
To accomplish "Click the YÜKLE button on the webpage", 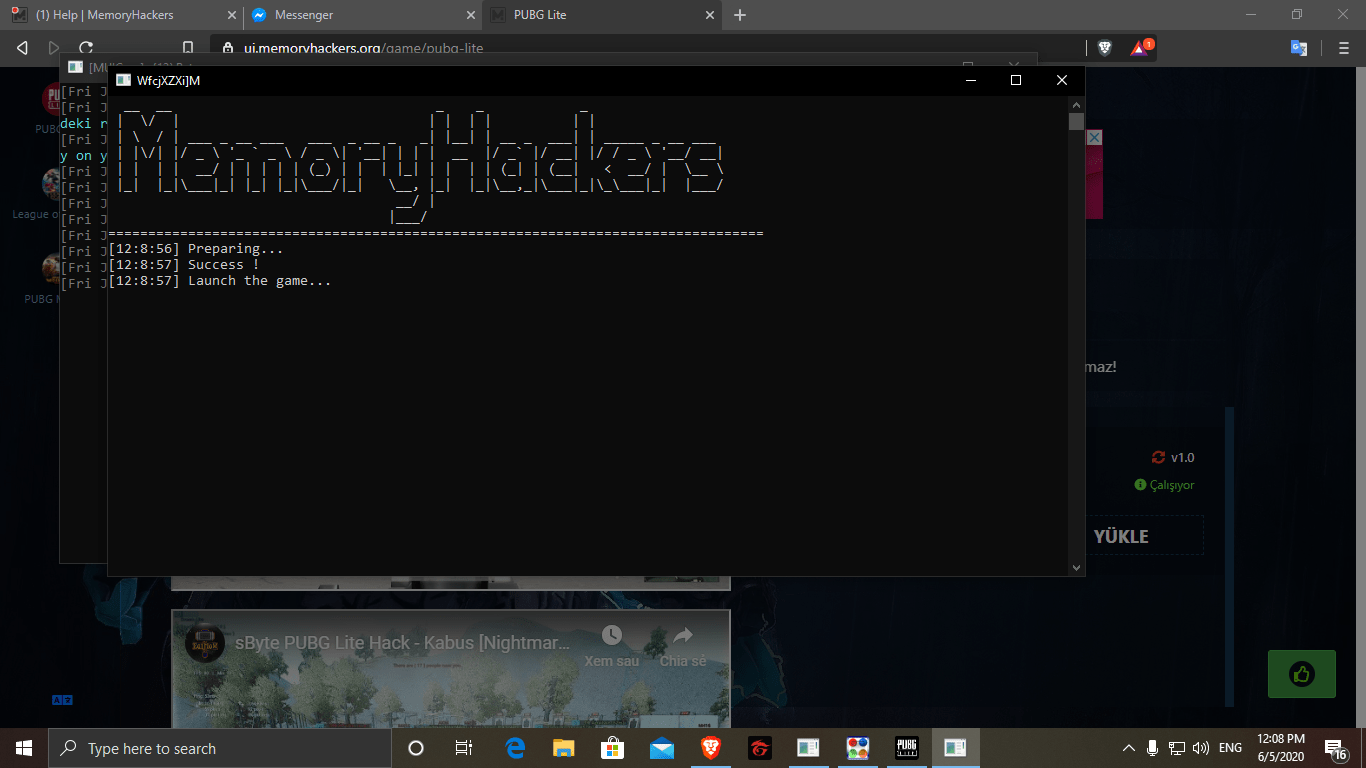I will pyautogui.click(x=1121, y=536).
